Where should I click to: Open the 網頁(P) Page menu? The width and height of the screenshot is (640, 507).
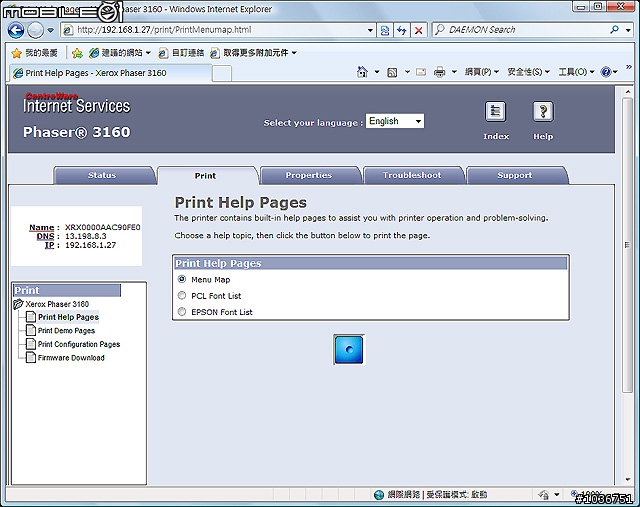[482, 72]
